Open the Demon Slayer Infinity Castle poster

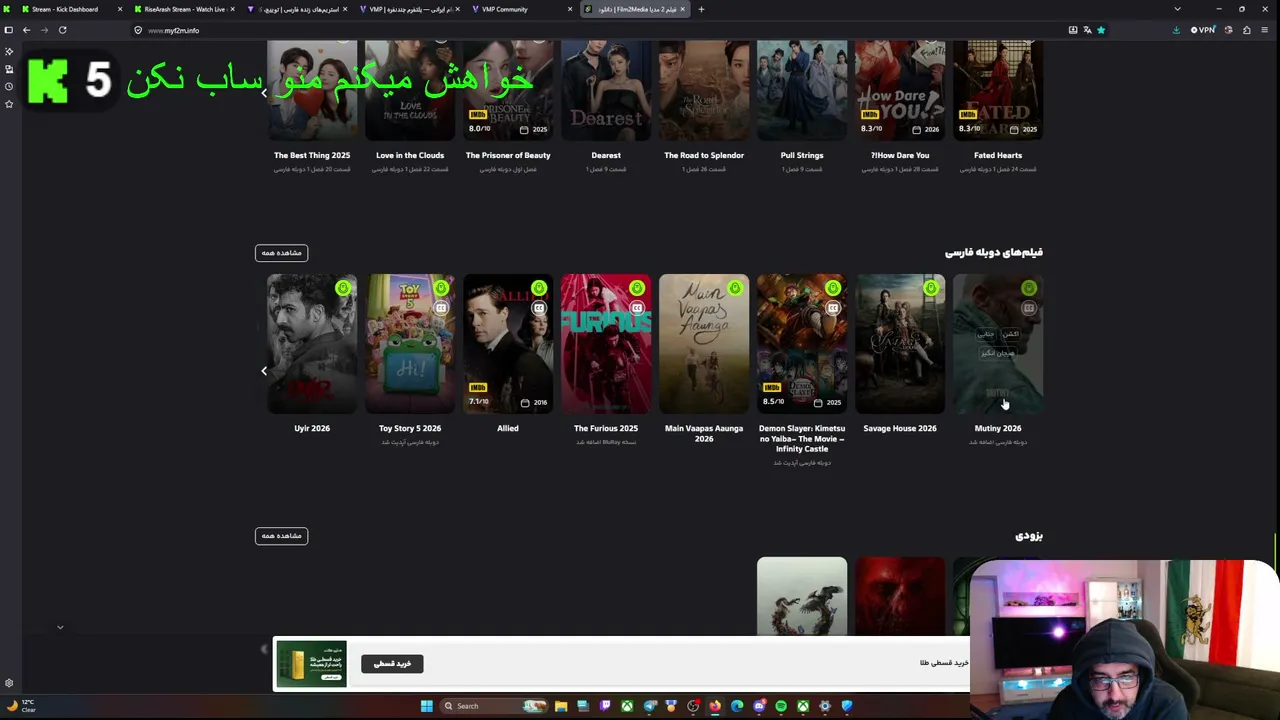[x=802, y=344]
